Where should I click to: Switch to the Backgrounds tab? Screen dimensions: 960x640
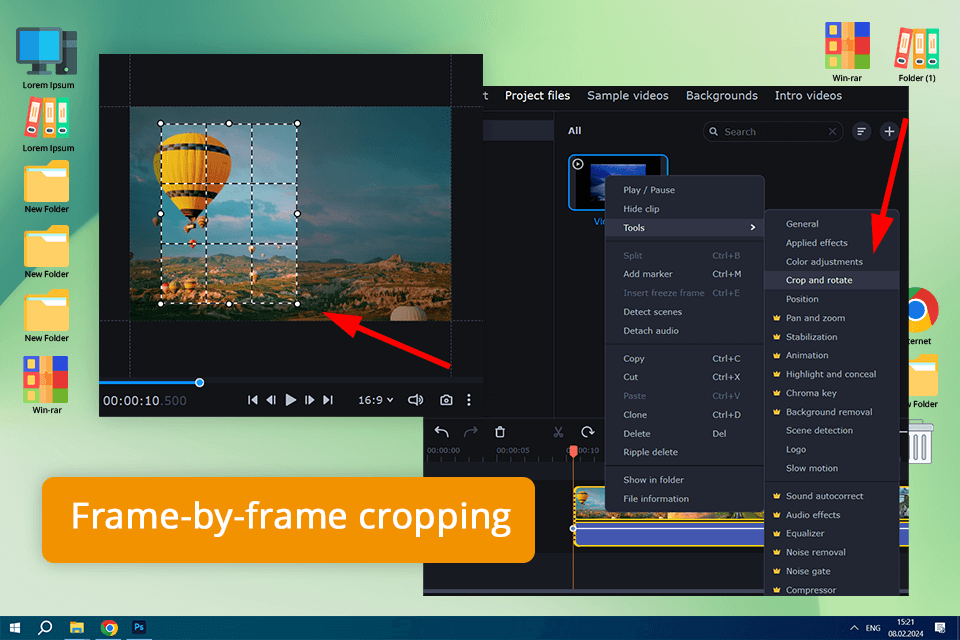[x=721, y=96]
